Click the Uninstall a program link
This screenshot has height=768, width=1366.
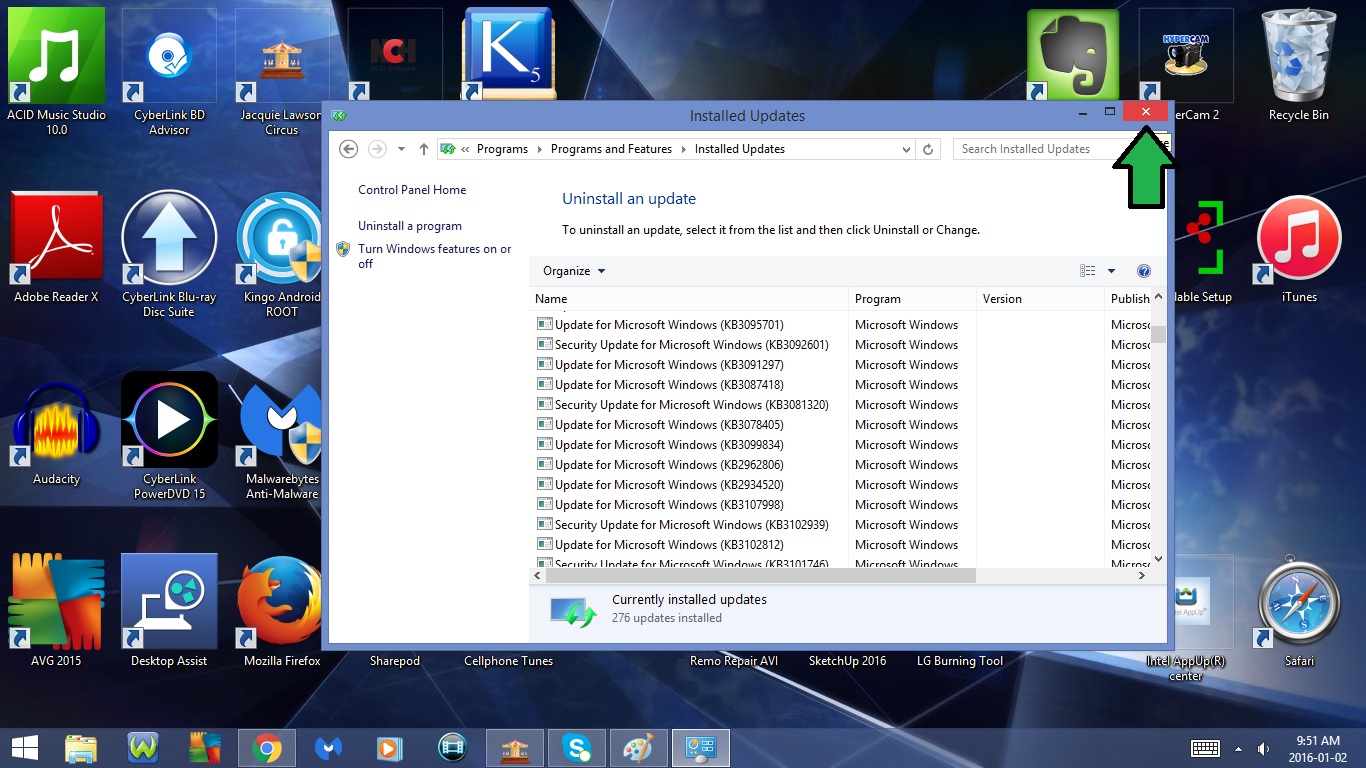[410, 226]
